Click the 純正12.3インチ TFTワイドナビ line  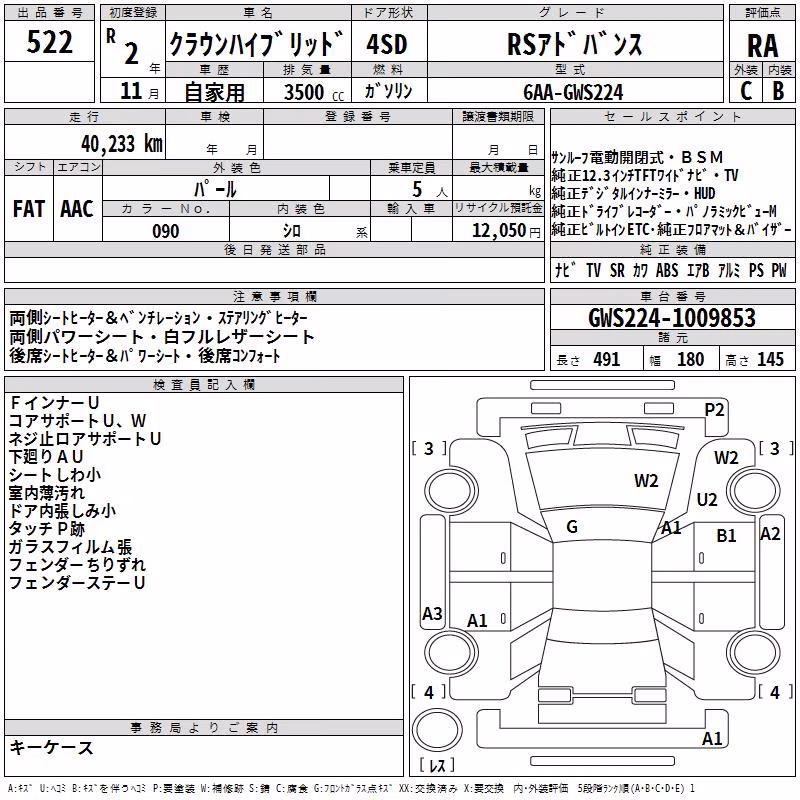click(x=645, y=176)
